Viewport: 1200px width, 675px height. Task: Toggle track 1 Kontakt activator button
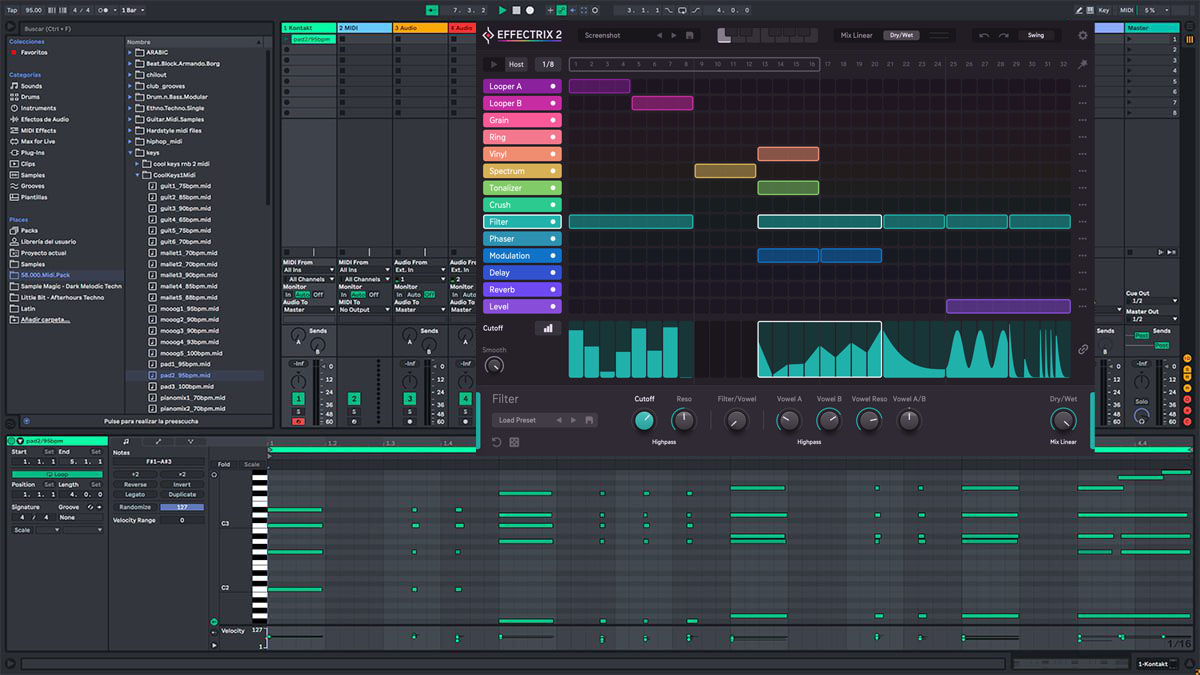click(298, 399)
